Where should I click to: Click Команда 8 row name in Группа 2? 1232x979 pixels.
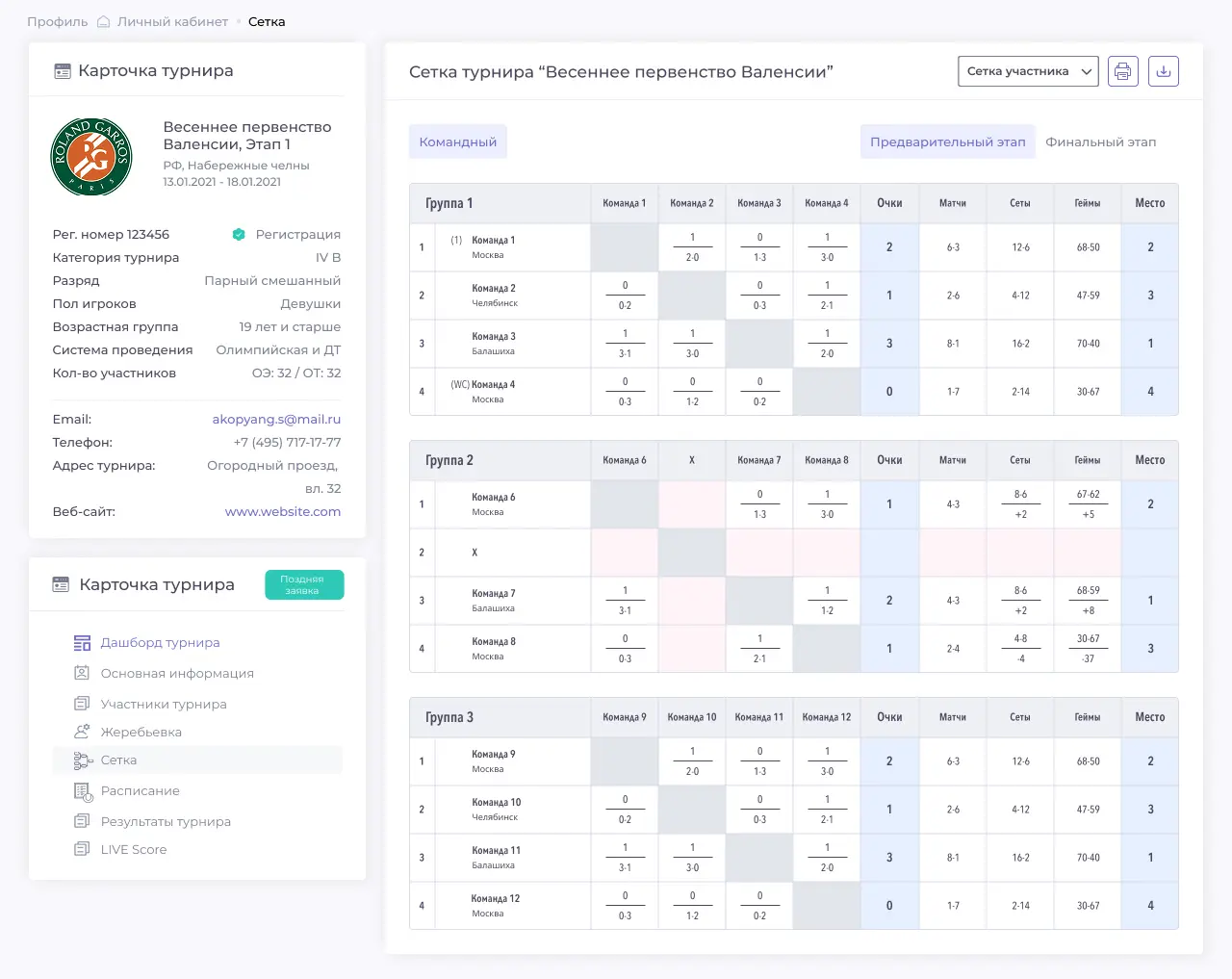click(494, 649)
